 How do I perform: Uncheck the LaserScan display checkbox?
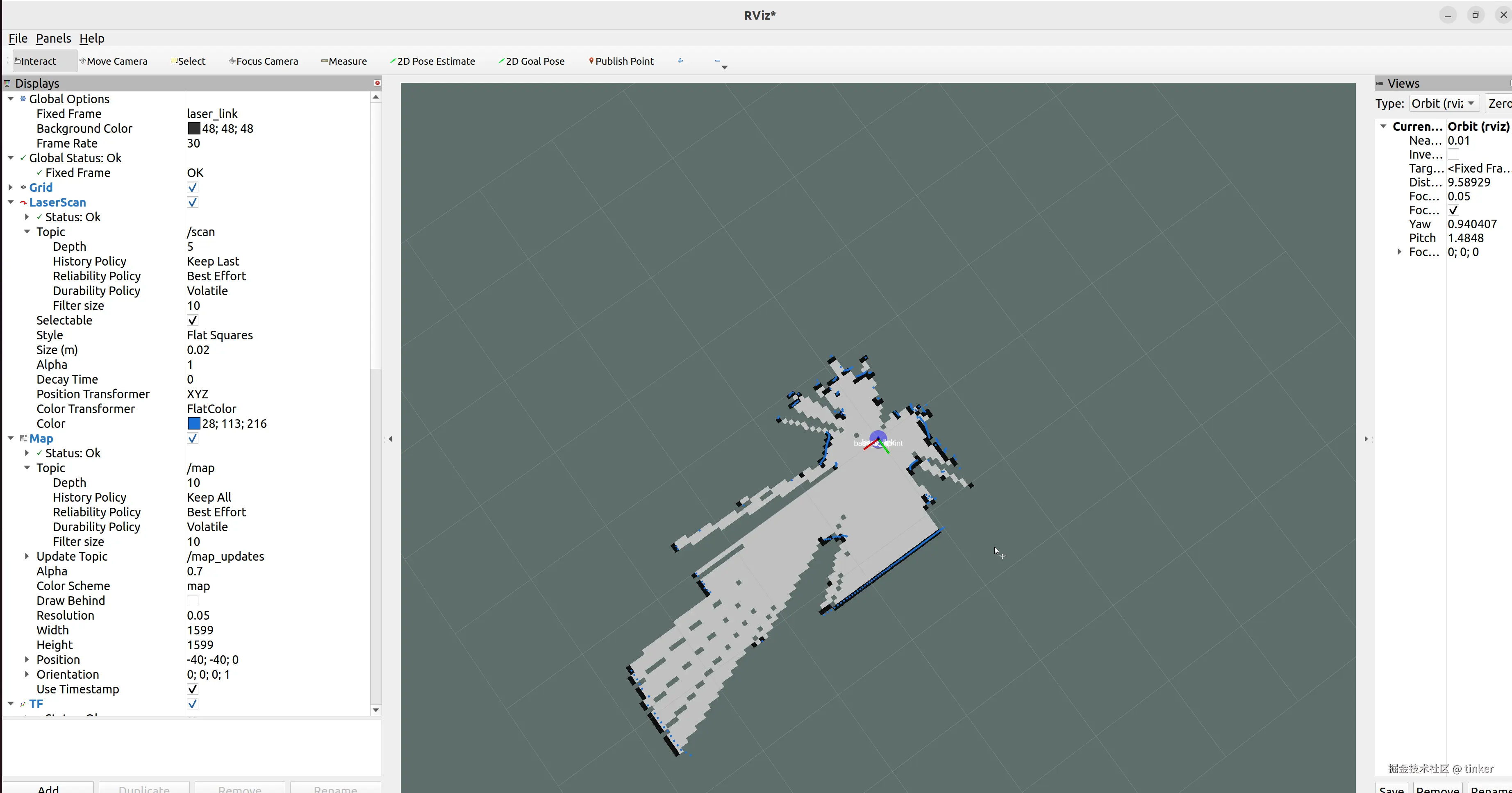pyautogui.click(x=193, y=202)
